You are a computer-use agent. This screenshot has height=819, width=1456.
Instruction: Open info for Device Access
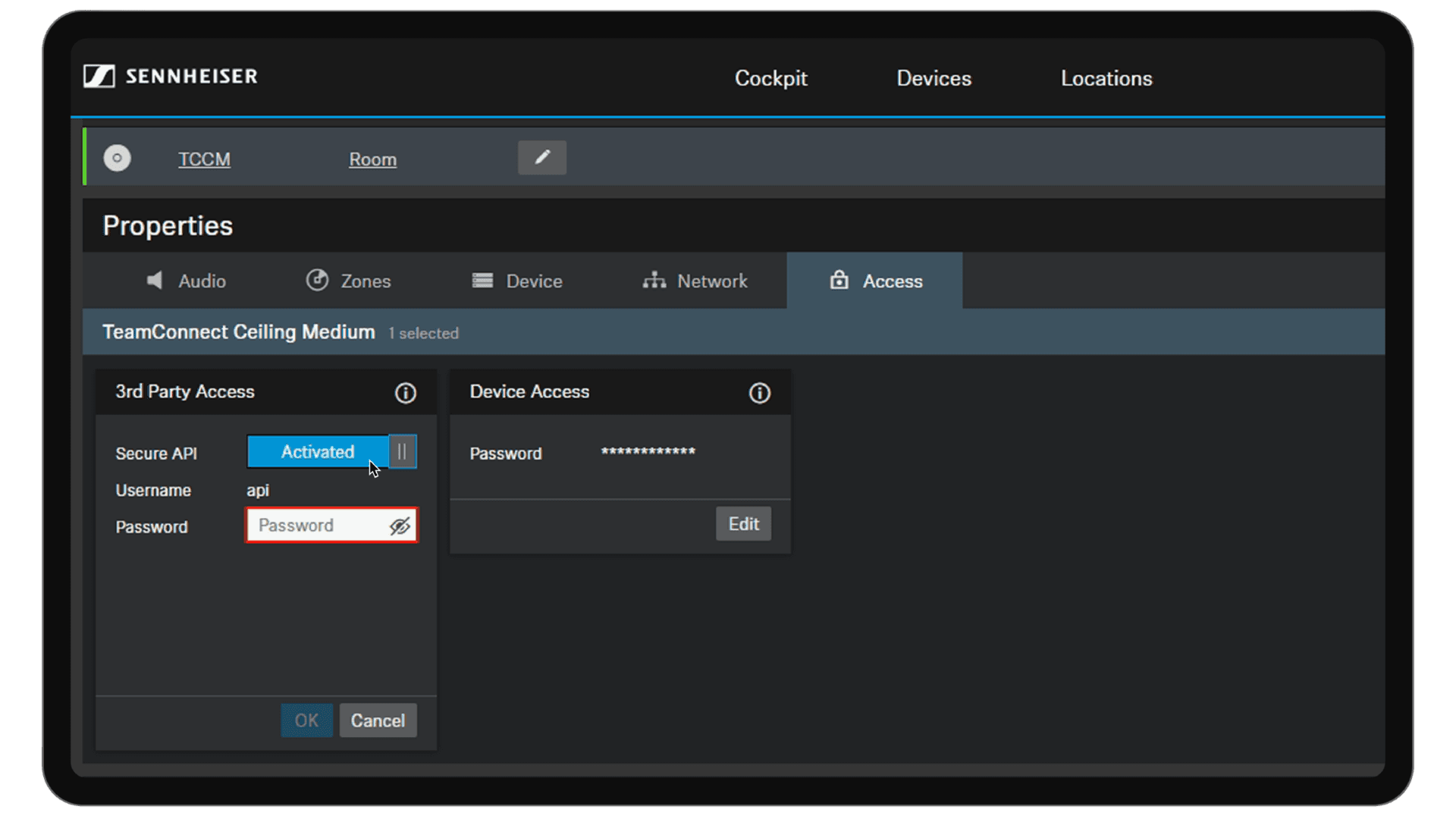click(x=760, y=393)
